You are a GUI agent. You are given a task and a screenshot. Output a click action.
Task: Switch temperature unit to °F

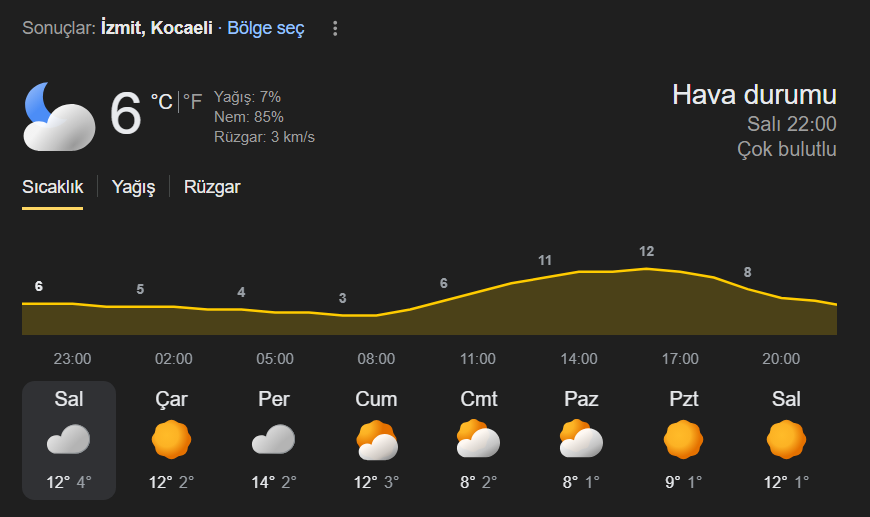[192, 101]
